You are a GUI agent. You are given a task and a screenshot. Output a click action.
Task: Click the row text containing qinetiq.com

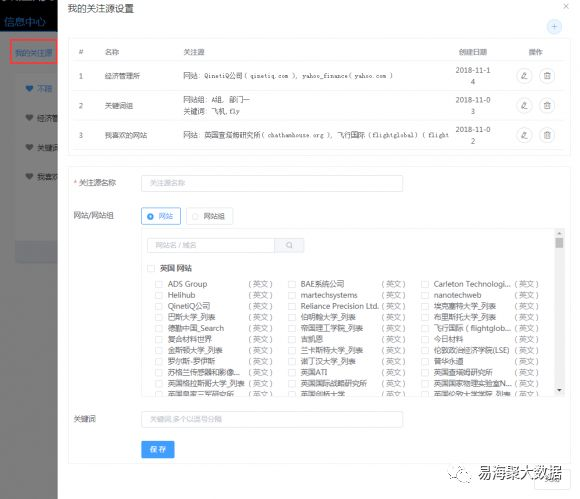click(x=288, y=76)
